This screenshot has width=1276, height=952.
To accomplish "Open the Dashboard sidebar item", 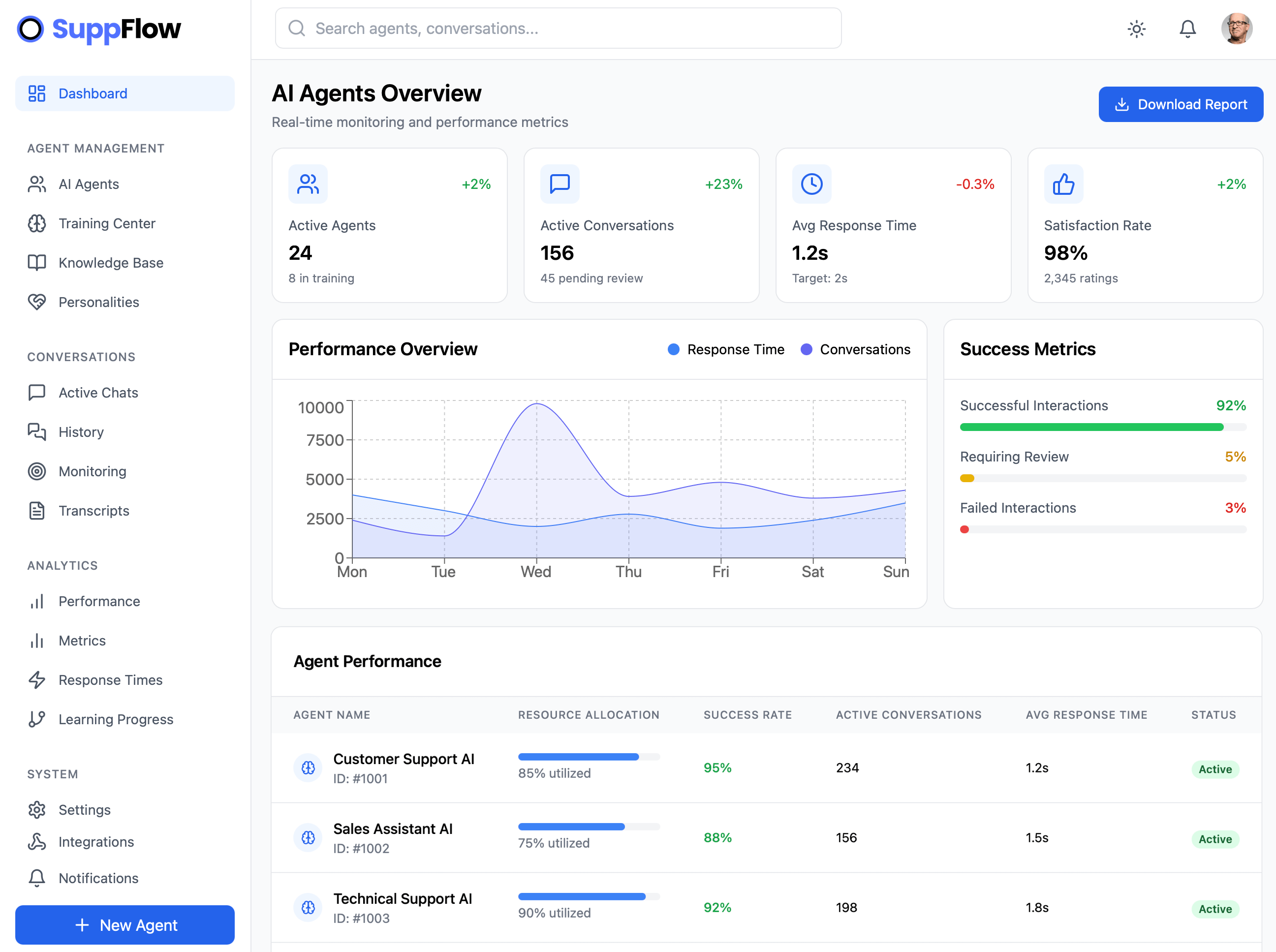I will [124, 93].
